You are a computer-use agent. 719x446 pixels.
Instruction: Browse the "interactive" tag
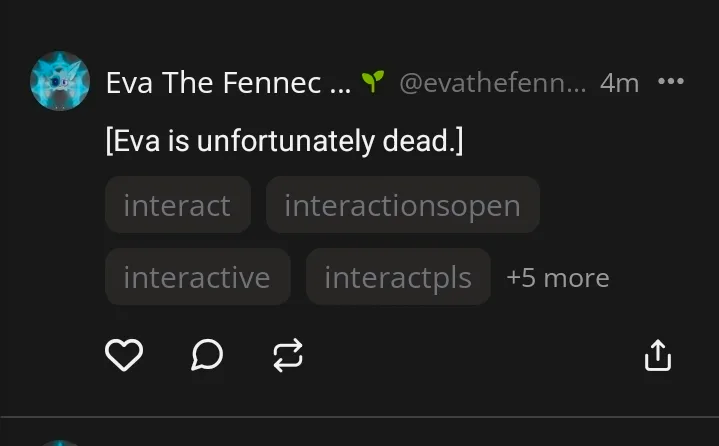pyautogui.click(x=197, y=277)
